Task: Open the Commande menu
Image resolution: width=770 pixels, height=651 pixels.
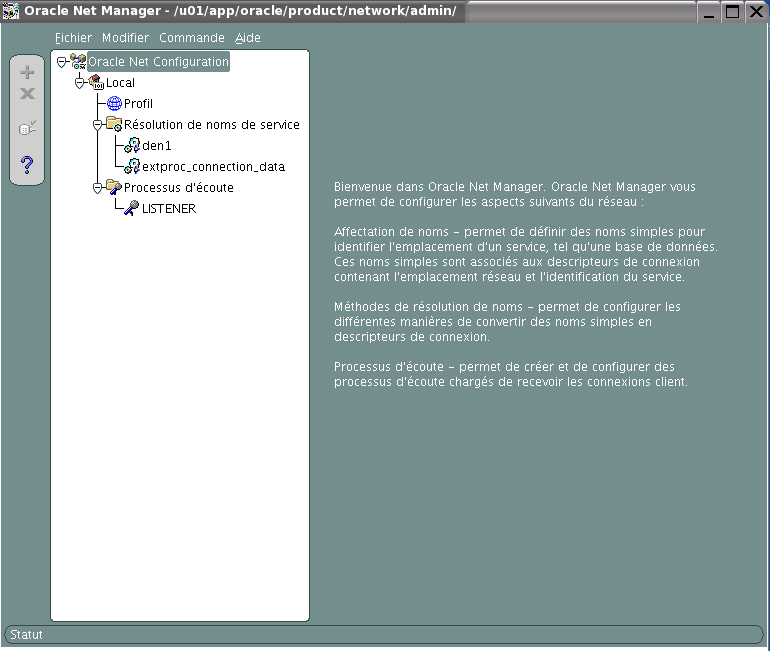Action: 192,38
